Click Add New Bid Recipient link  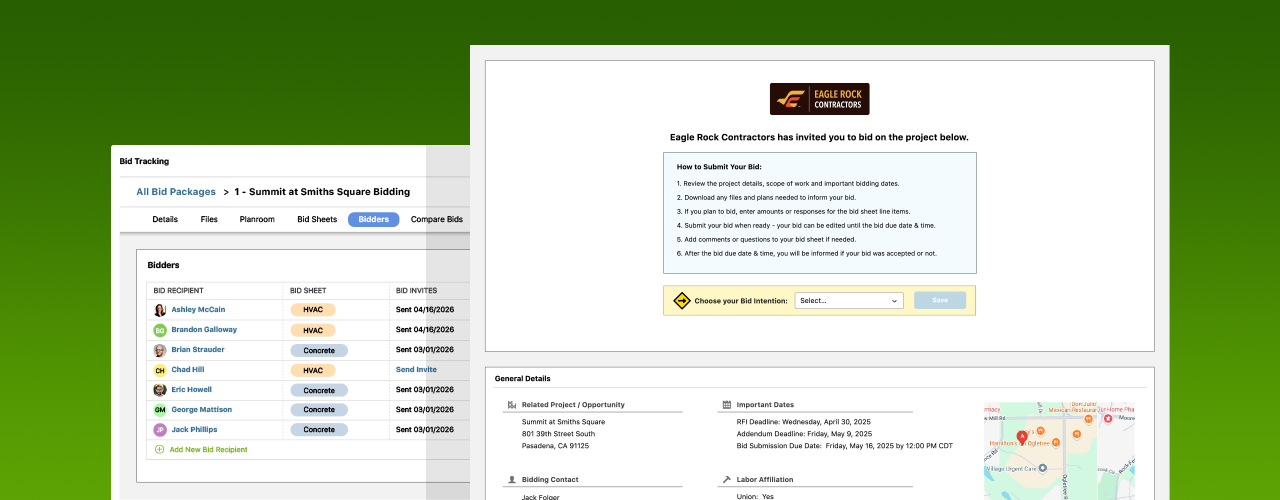coord(208,450)
